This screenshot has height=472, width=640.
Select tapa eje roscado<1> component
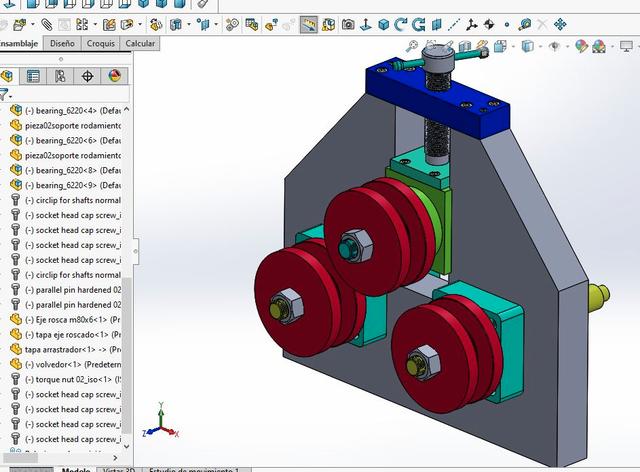[x=65, y=334]
